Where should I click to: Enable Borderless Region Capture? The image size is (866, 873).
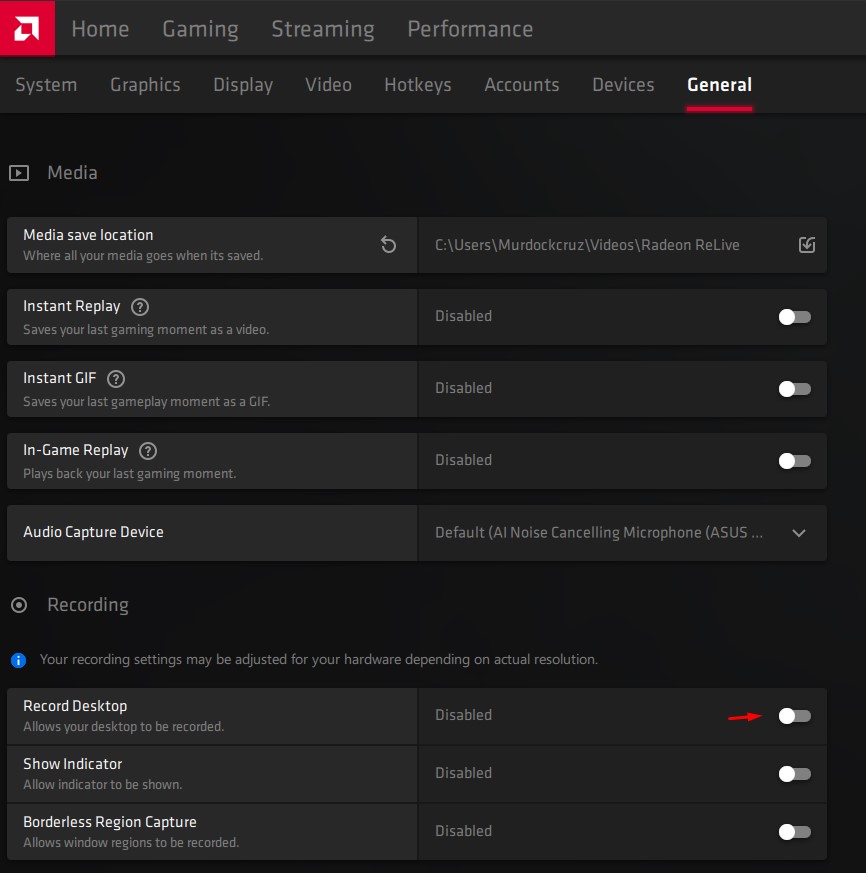tap(794, 831)
